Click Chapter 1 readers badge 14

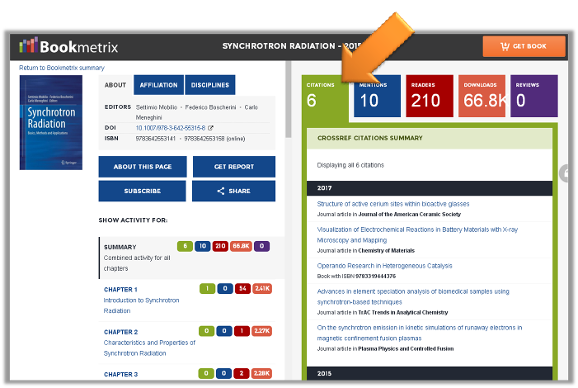(243, 289)
